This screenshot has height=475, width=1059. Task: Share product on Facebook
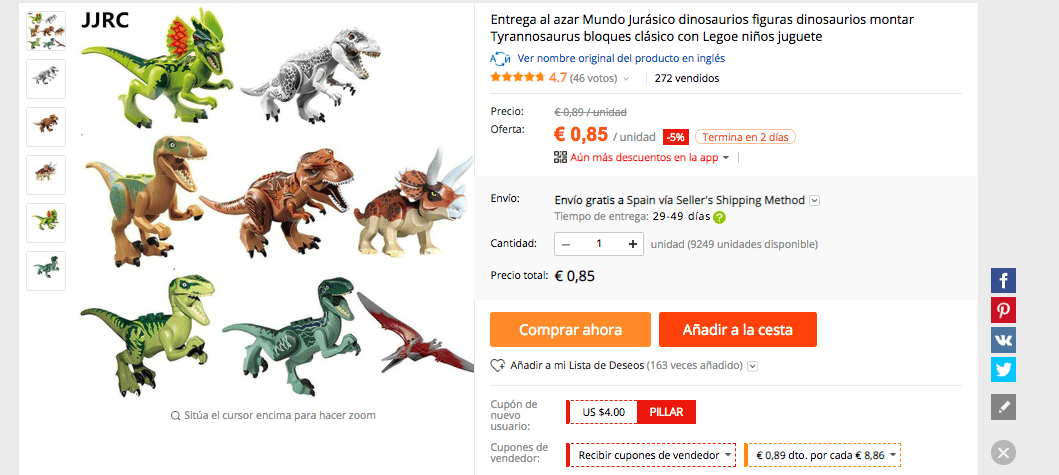coord(1003,280)
